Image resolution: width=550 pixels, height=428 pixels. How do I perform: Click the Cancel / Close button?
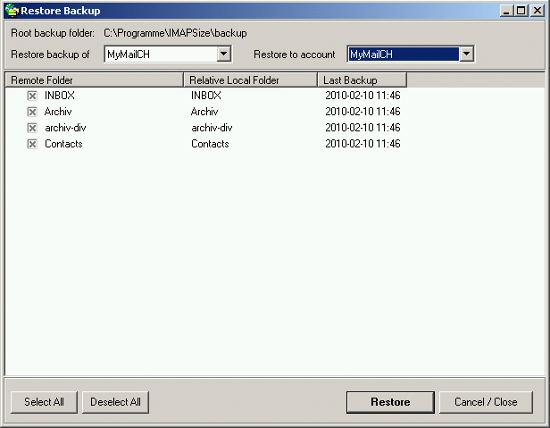point(486,402)
